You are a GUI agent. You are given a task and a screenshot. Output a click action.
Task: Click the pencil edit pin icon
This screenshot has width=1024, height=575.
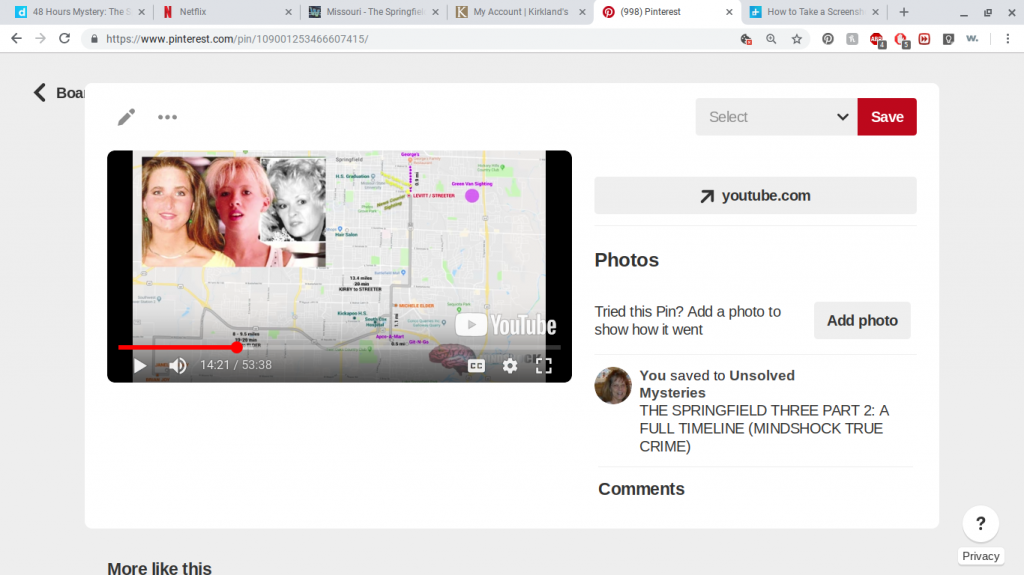coord(126,117)
